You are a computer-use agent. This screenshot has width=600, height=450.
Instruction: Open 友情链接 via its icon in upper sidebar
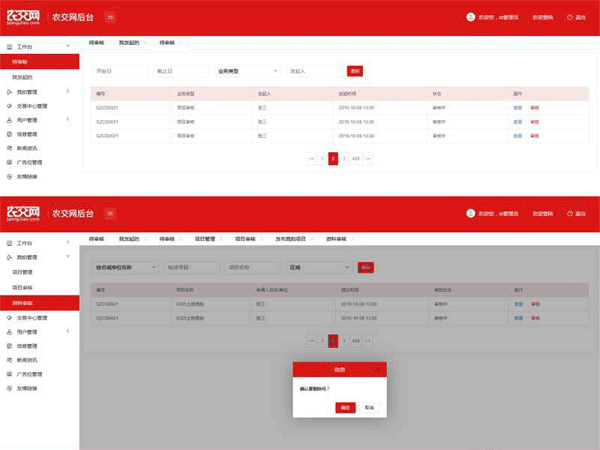point(9,175)
